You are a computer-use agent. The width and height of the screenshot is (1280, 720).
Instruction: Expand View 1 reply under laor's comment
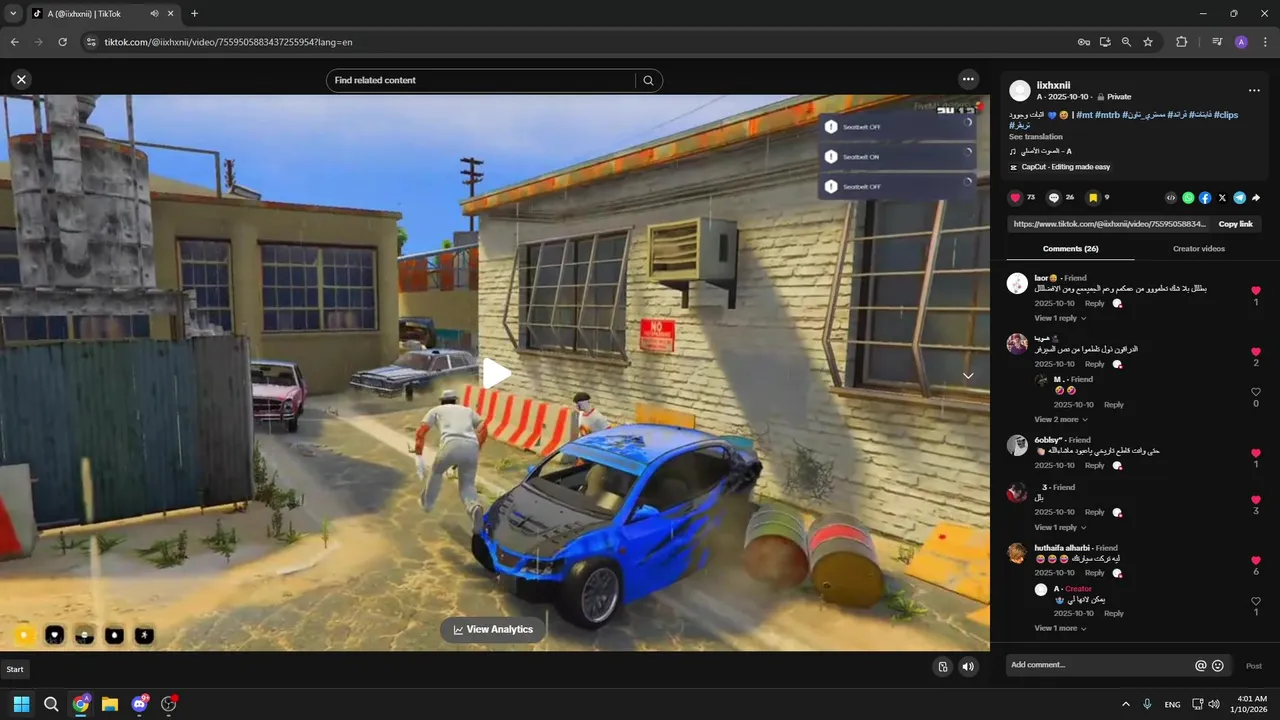1060,318
